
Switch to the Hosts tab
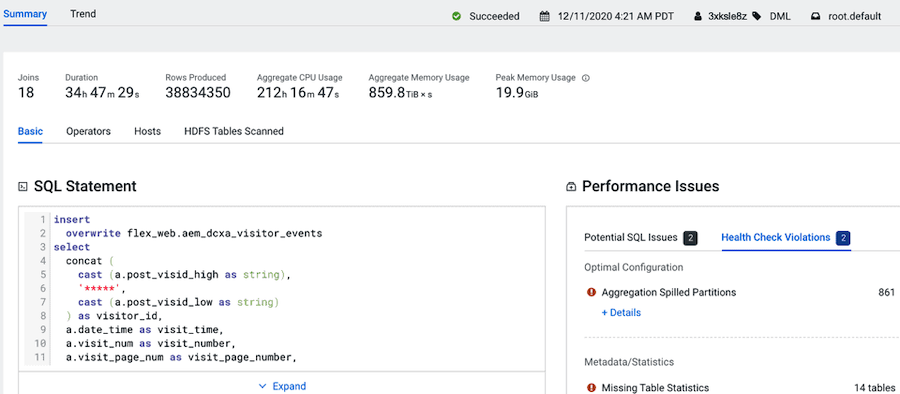[148, 131]
